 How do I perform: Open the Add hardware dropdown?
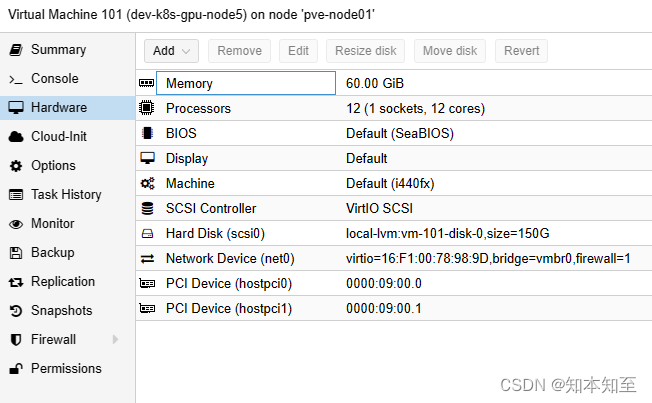tap(172, 51)
